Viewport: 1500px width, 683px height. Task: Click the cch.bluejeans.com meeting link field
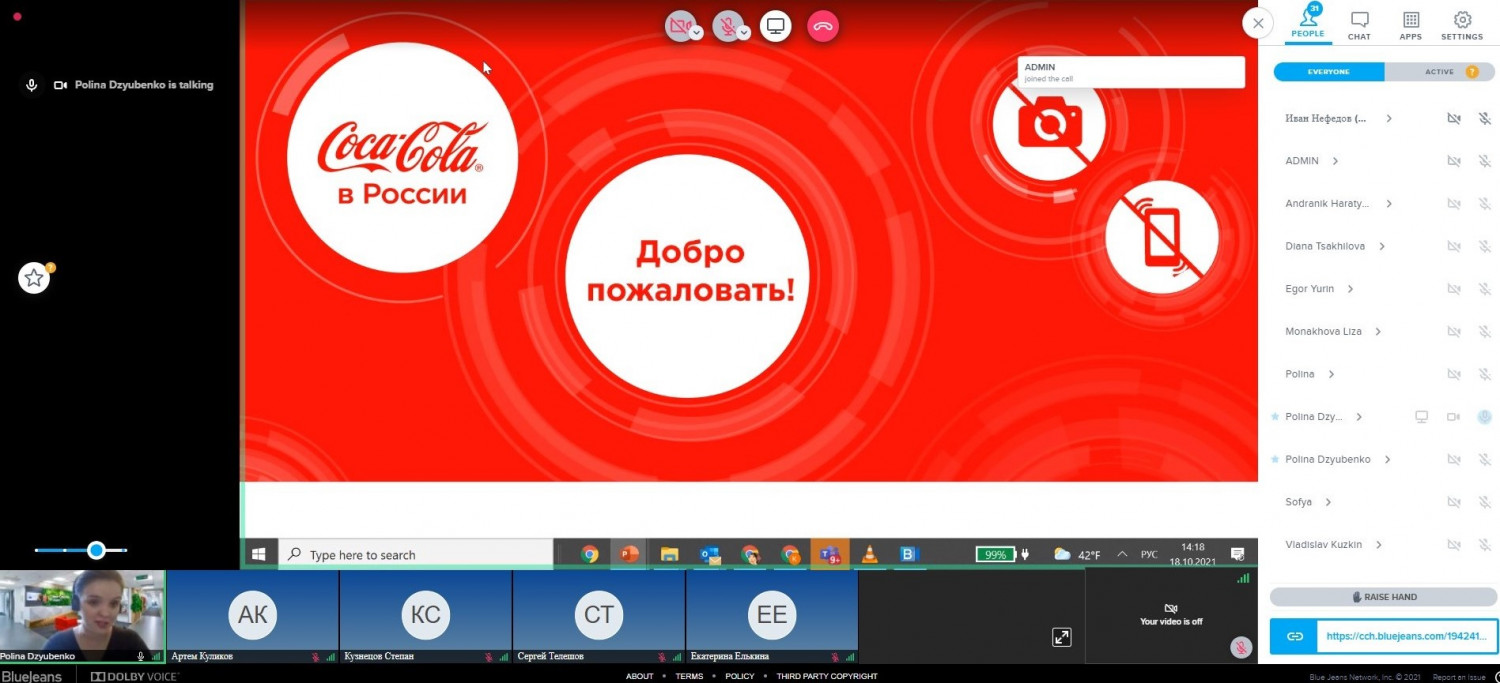(1407, 636)
